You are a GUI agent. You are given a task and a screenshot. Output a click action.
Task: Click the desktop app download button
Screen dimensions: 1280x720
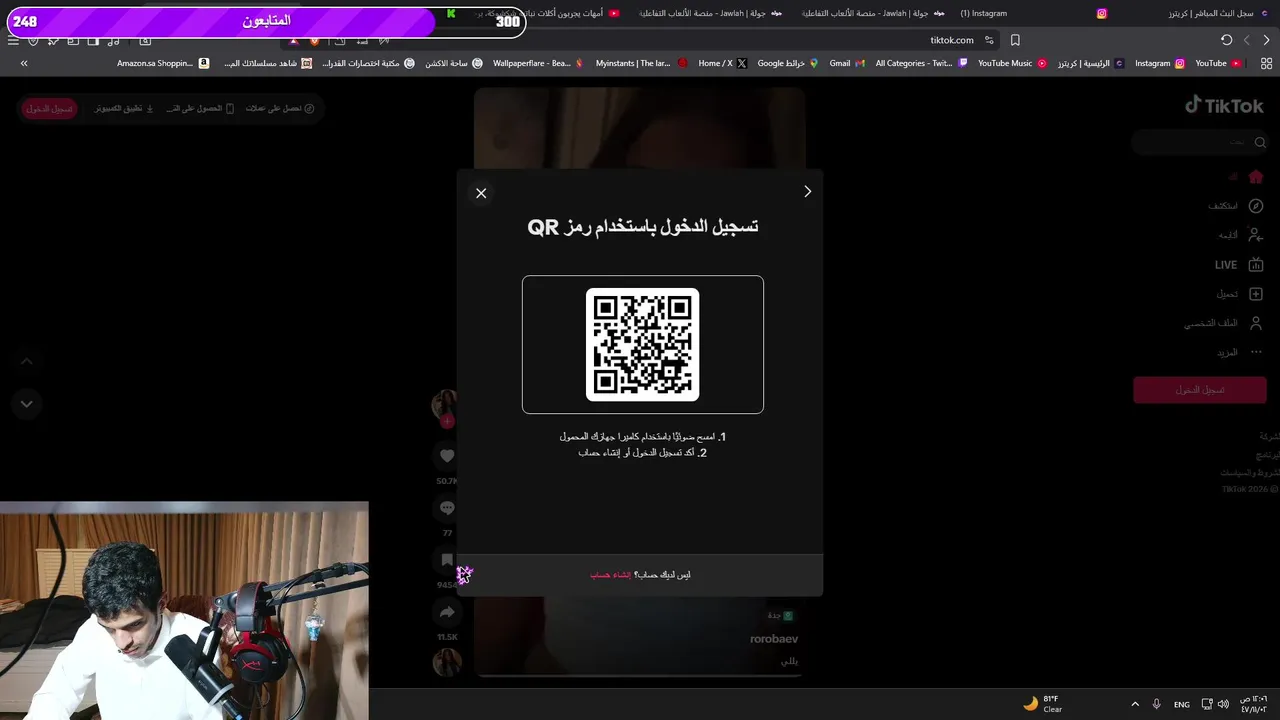[124, 108]
